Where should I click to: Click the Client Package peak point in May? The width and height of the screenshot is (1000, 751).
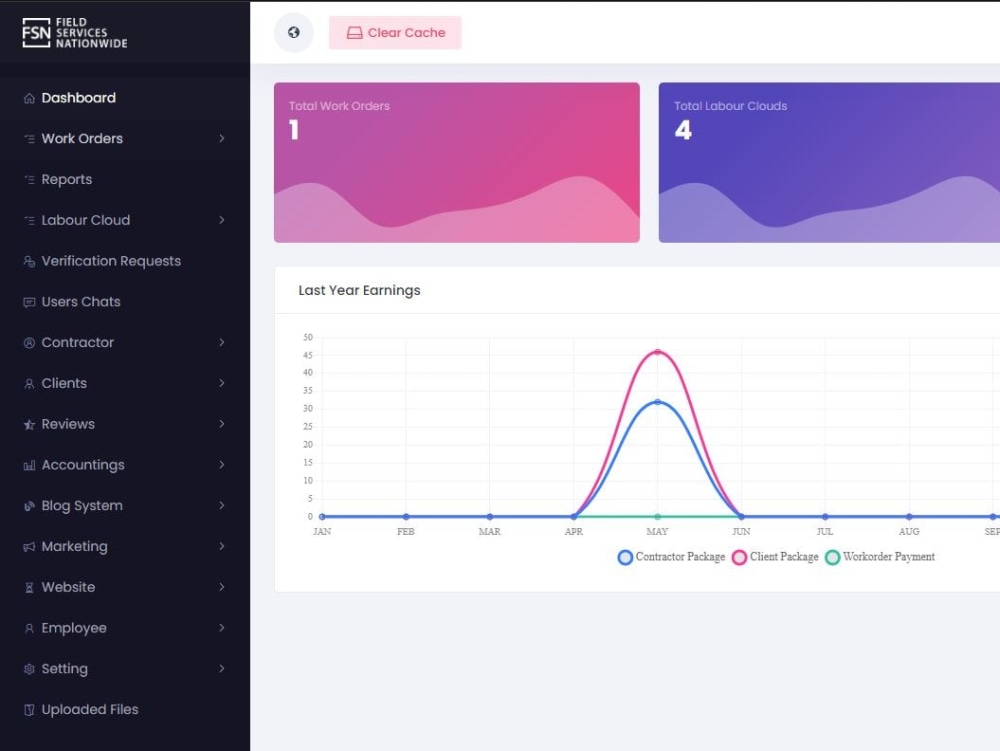point(658,352)
